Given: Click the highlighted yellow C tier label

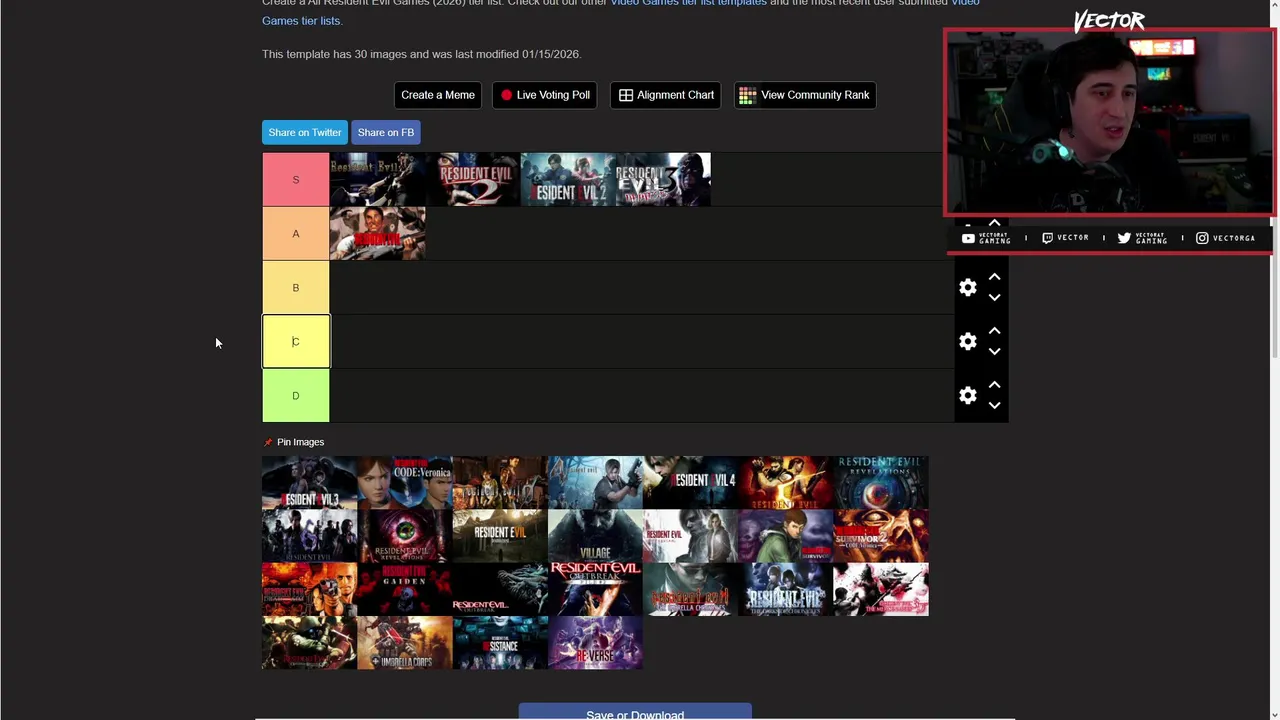Looking at the screenshot, I should (x=296, y=342).
